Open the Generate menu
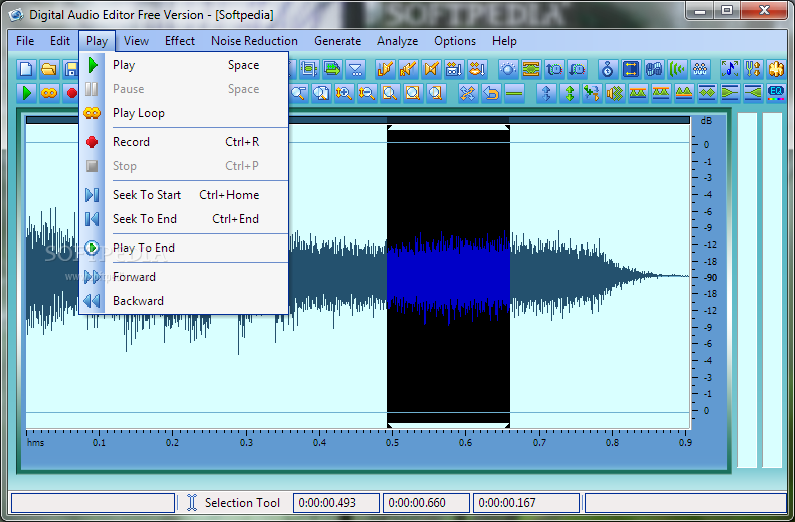 [x=338, y=41]
